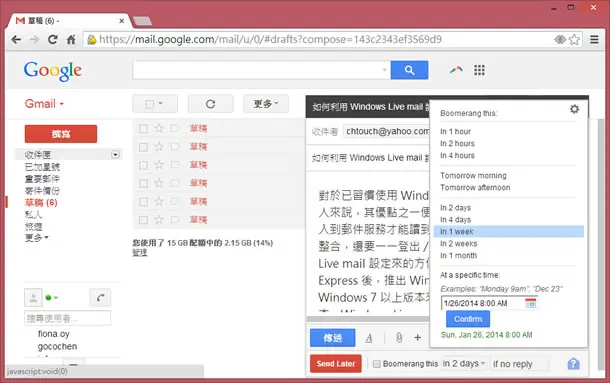Click the plus insert options icon
This screenshot has width=610, height=383.
417,338
